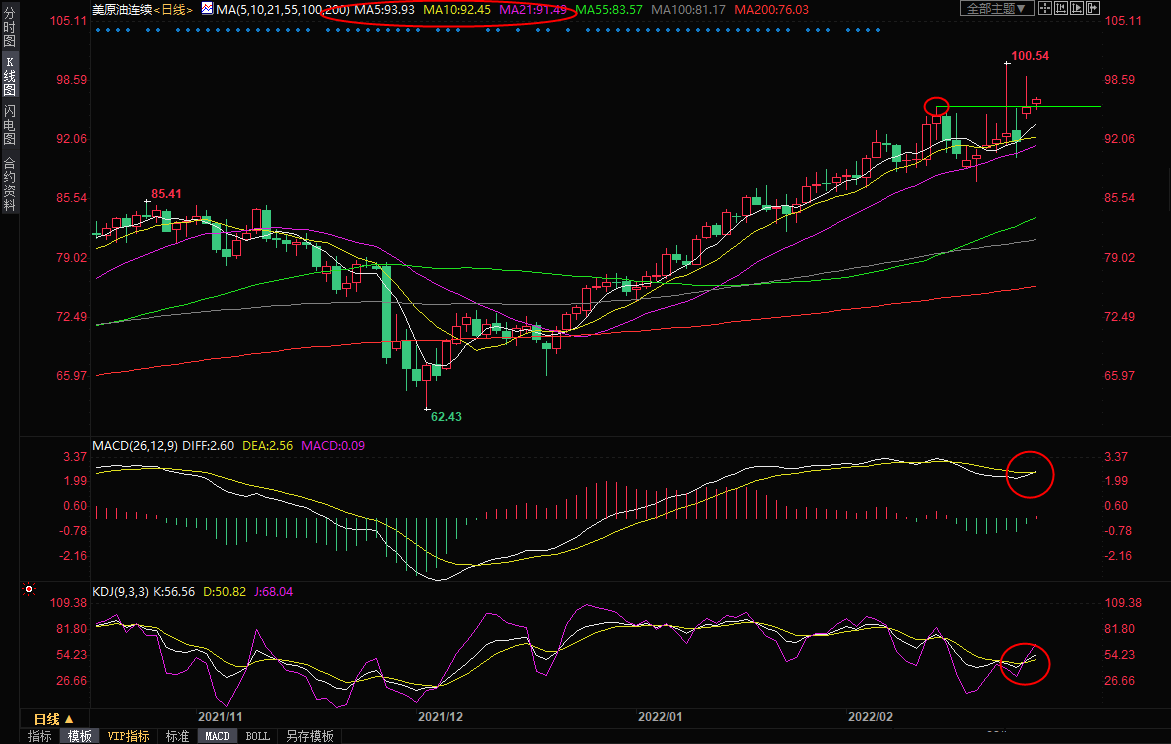The height and width of the screenshot is (744, 1171).
Task: Click the jump-to-start chart icon
Action: [1061, 9]
